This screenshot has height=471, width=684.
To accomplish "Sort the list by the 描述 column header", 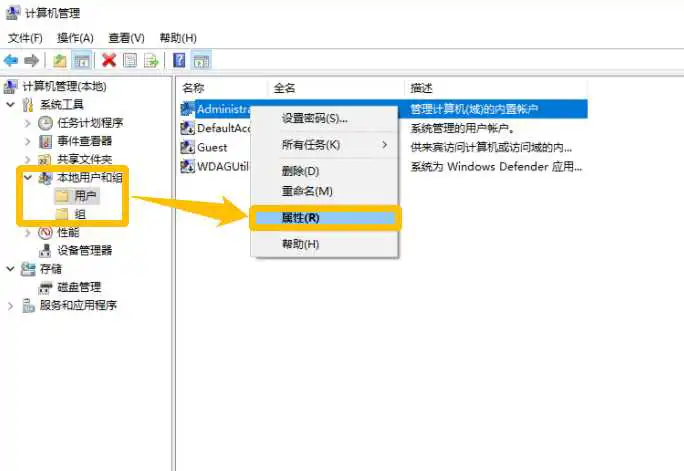I will click(420, 88).
